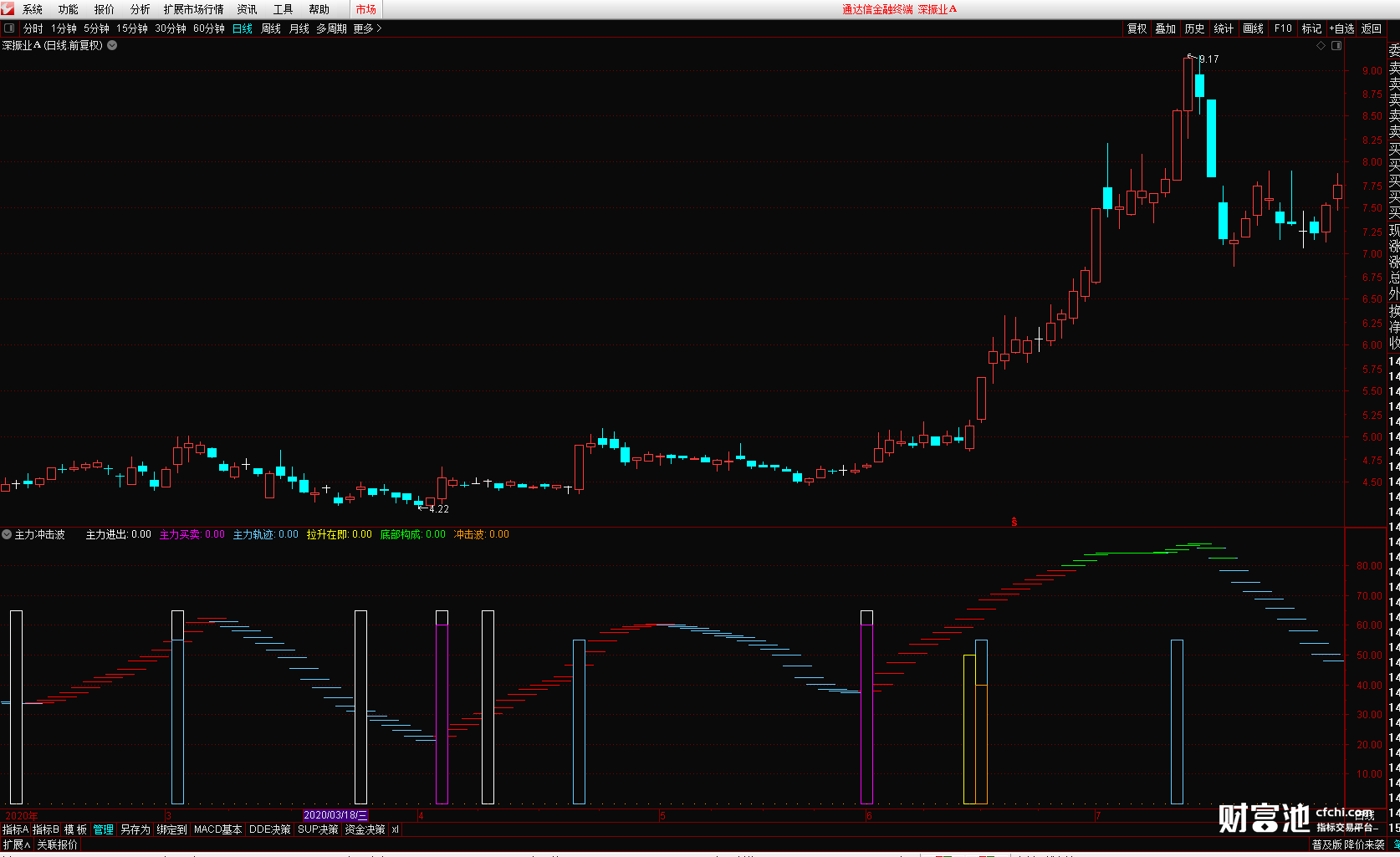The width and height of the screenshot is (1400, 857).
Task: Collapse the 主力冲击波 indicator panel icon
Action: 7,534
